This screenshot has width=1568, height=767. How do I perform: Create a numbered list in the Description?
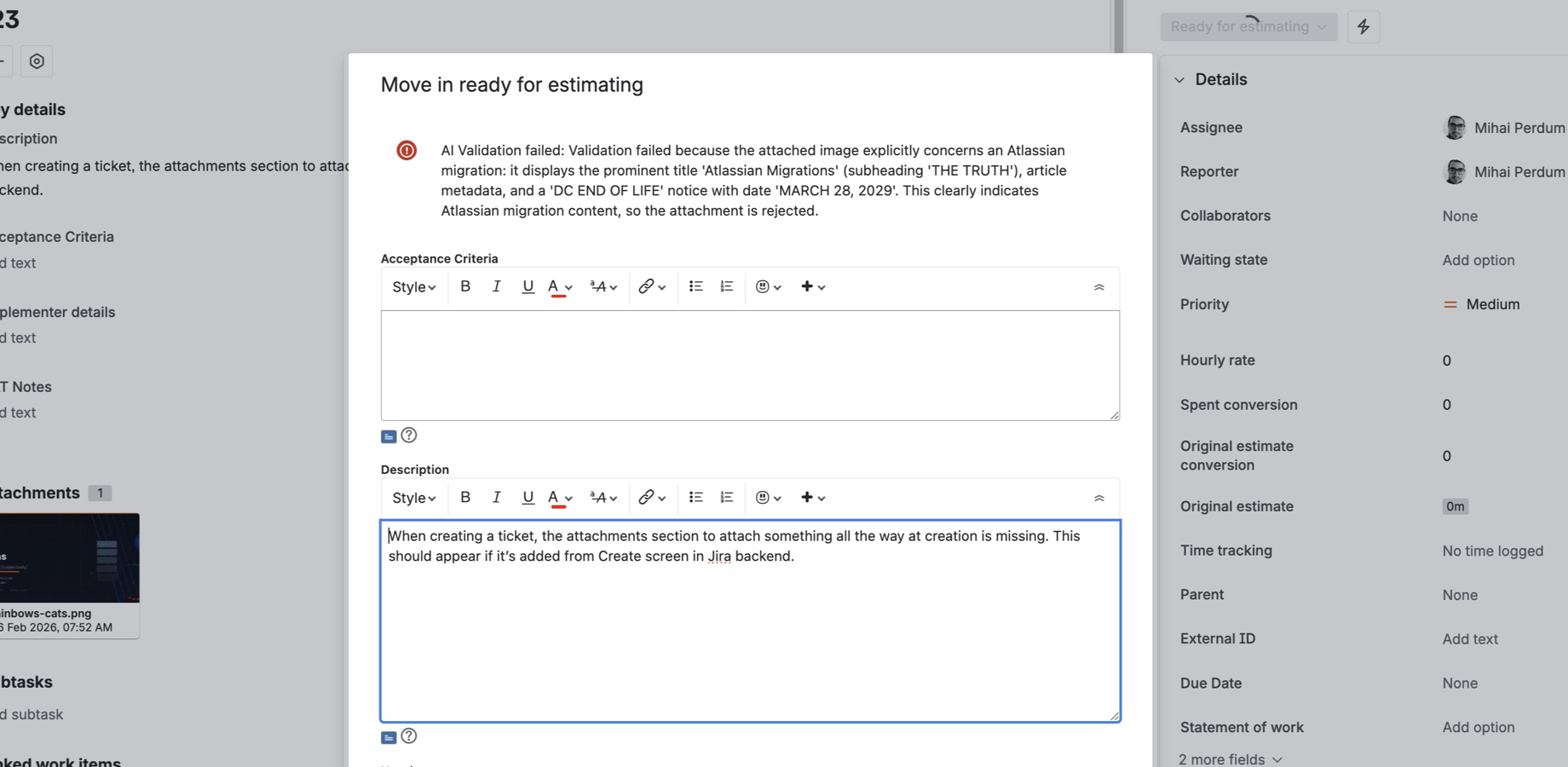(x=726, y=497)
